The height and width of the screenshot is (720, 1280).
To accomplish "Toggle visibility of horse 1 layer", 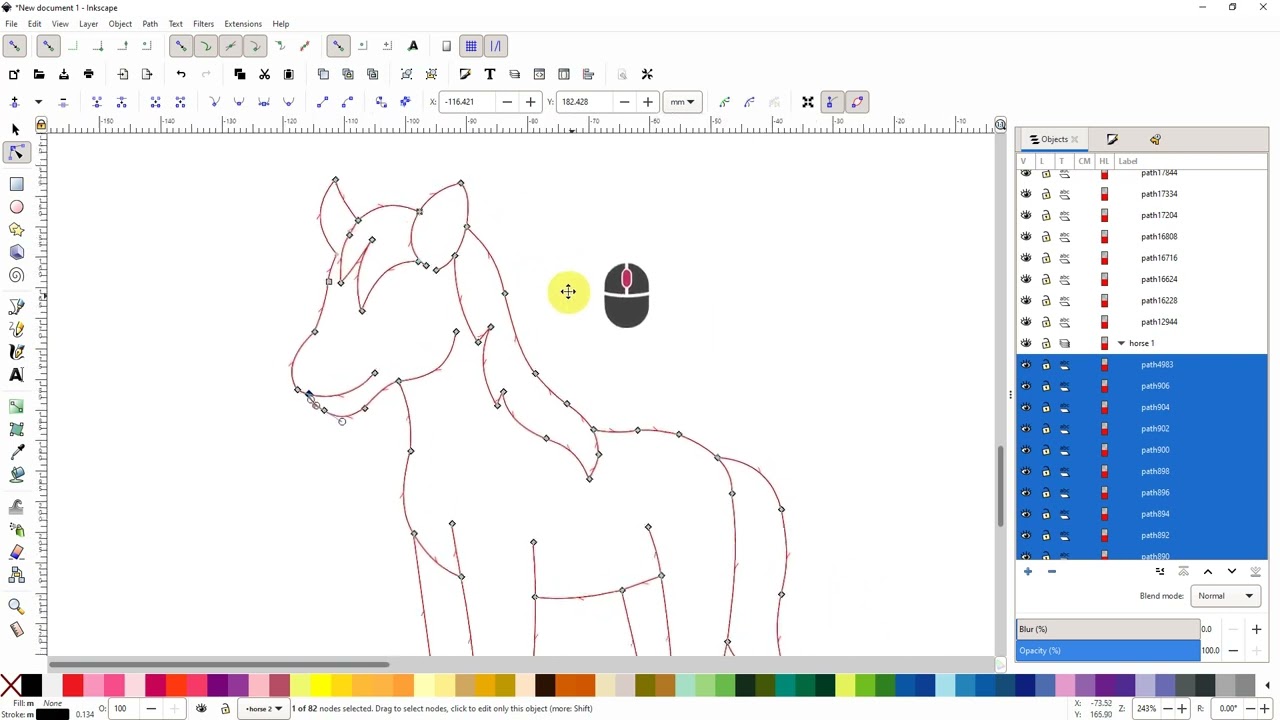I will coord(1025,343).
